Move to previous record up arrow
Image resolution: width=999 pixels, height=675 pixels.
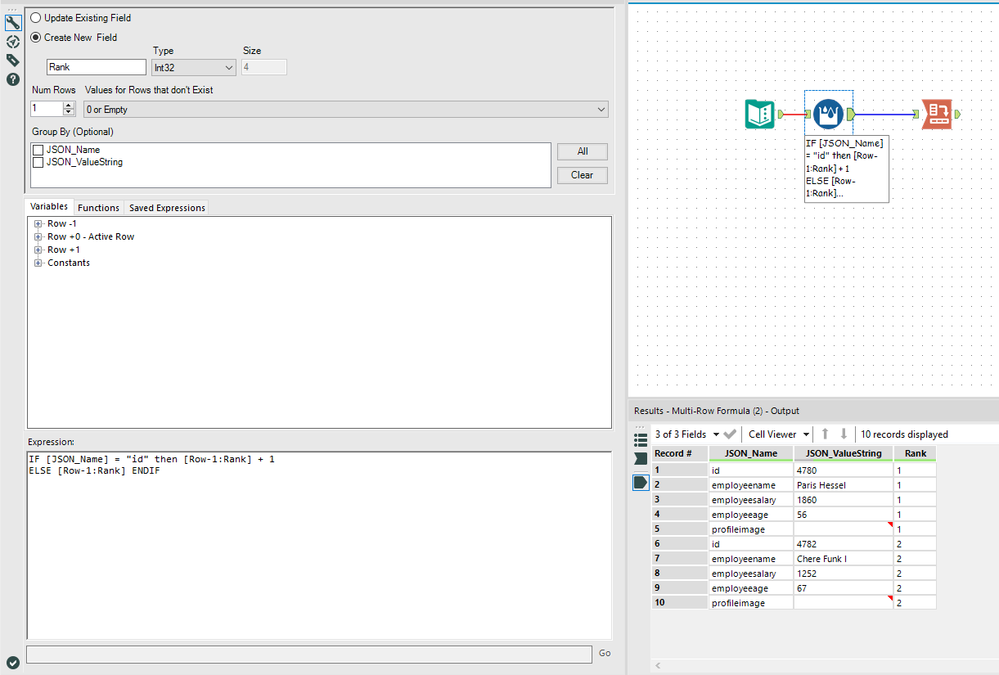825,434
